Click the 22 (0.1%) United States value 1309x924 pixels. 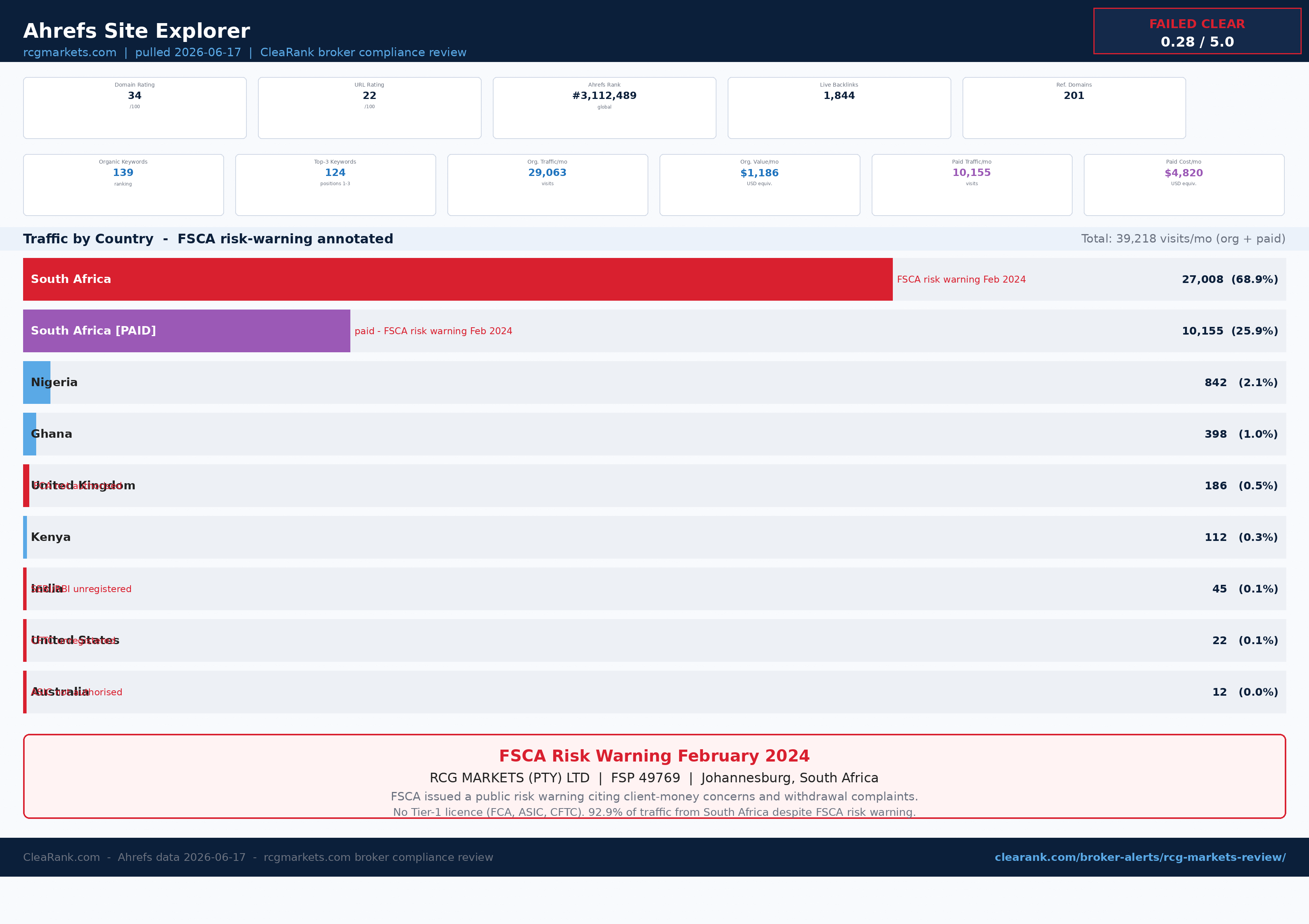point(1245,641)
